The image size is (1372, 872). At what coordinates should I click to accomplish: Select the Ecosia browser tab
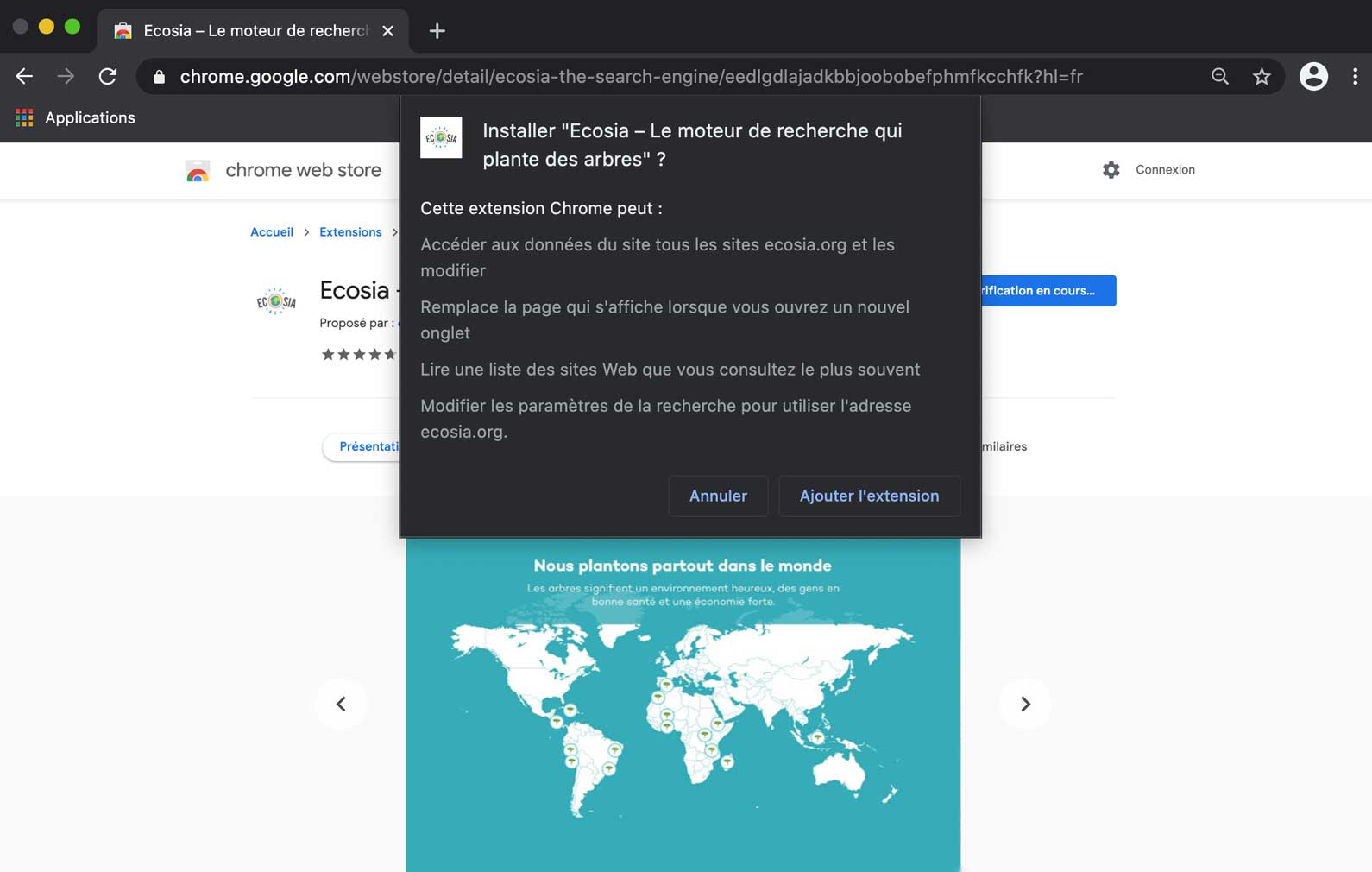coord(254,31)
